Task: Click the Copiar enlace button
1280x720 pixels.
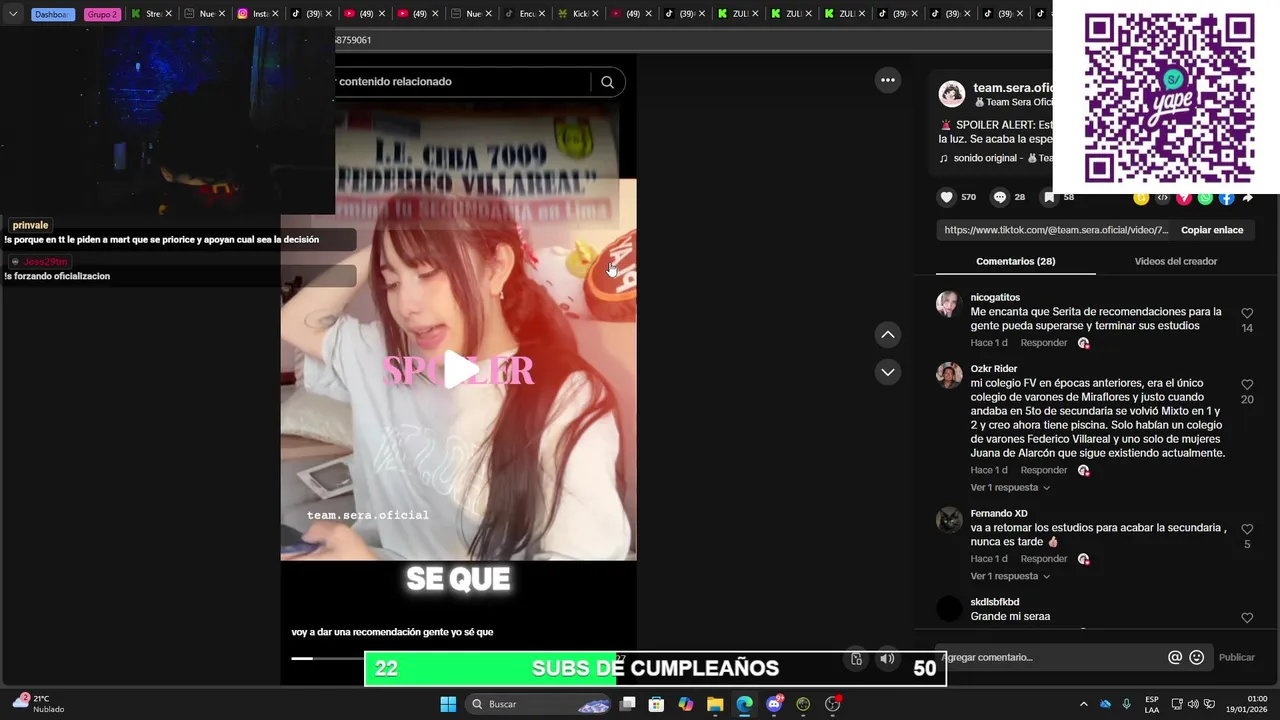Action: click(1212, 230)
